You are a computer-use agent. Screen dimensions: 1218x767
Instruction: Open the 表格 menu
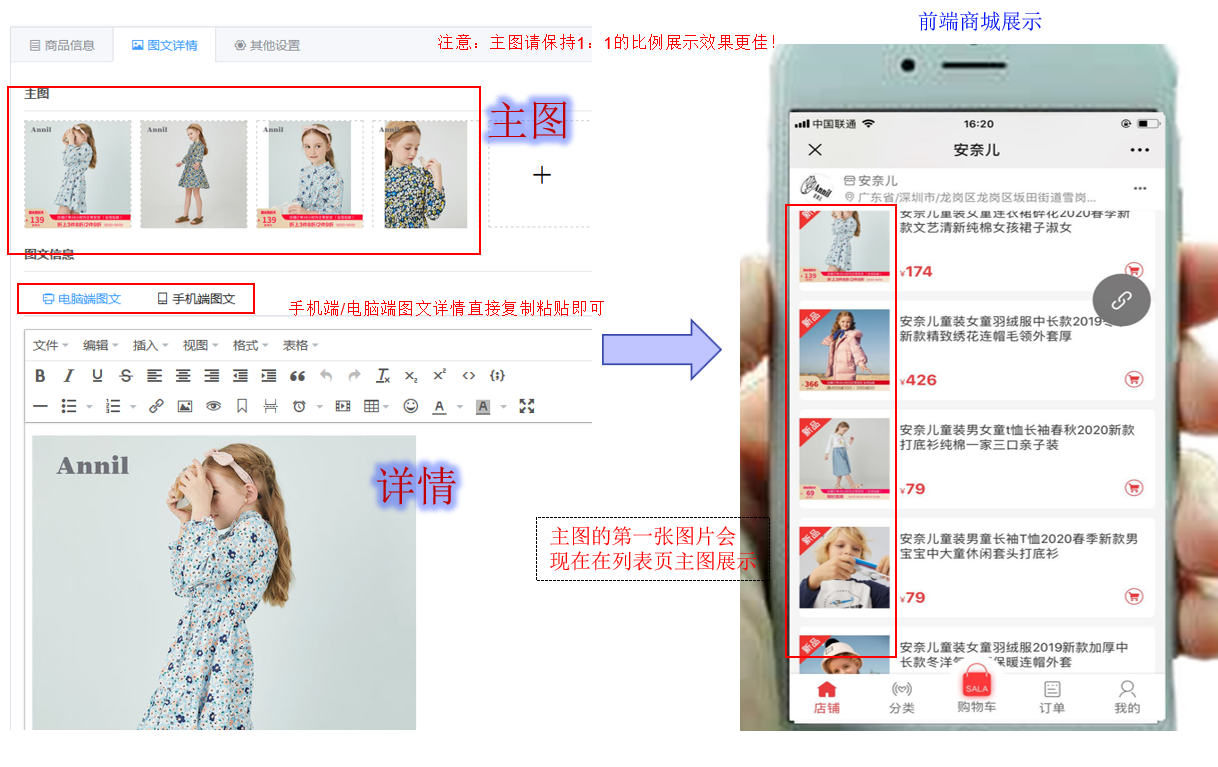[x=300, y=345]
